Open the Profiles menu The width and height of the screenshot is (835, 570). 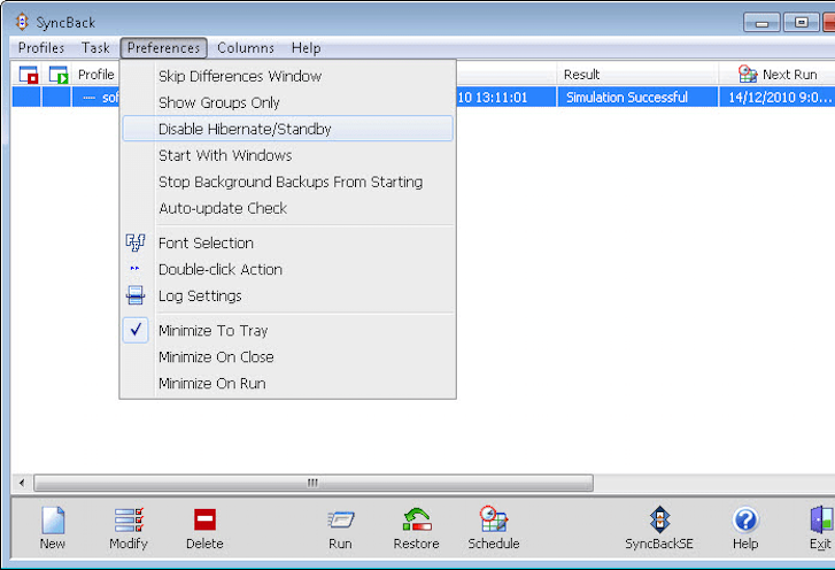(x=41, y=48)
